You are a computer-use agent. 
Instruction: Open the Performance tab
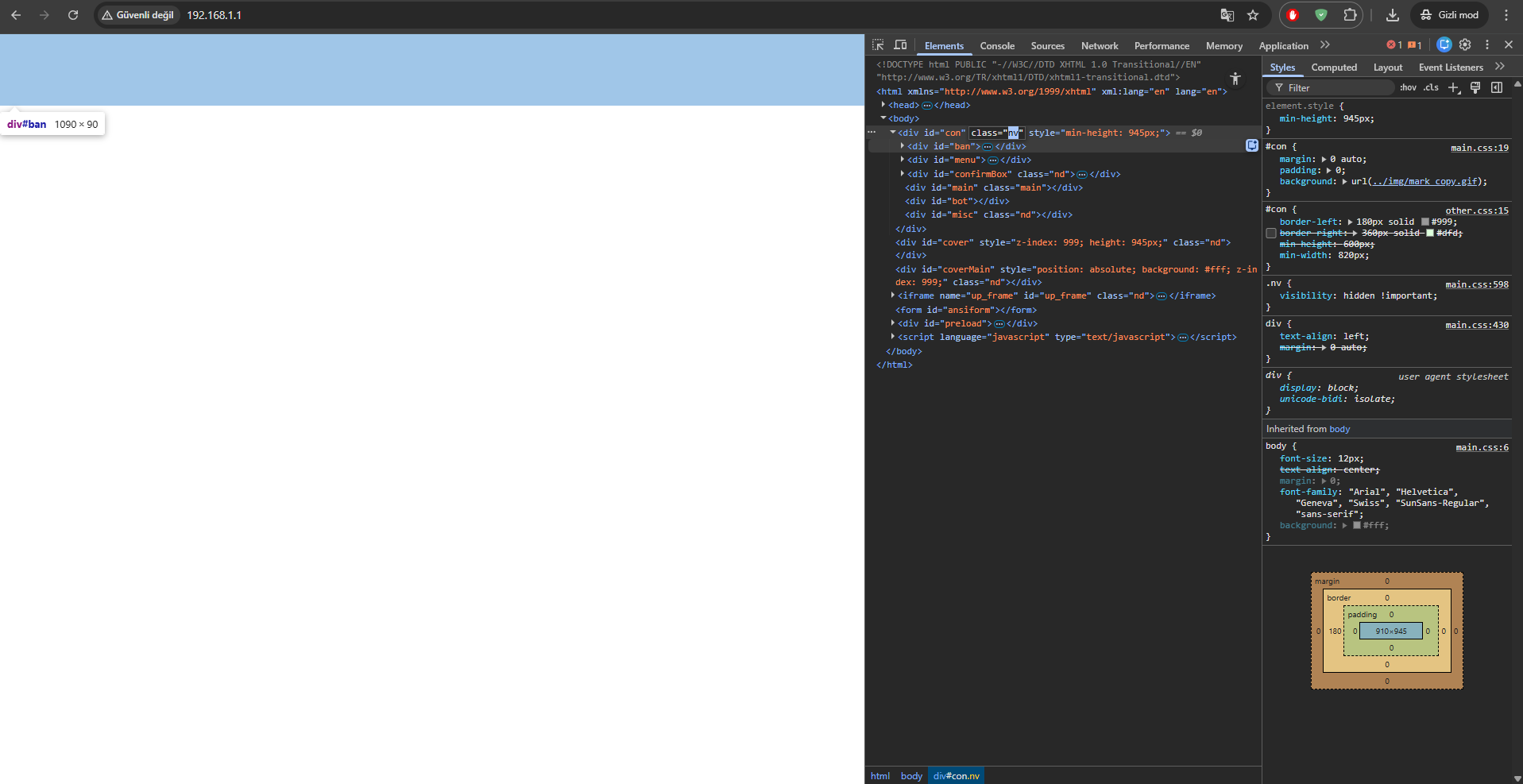pos(1162,46)
